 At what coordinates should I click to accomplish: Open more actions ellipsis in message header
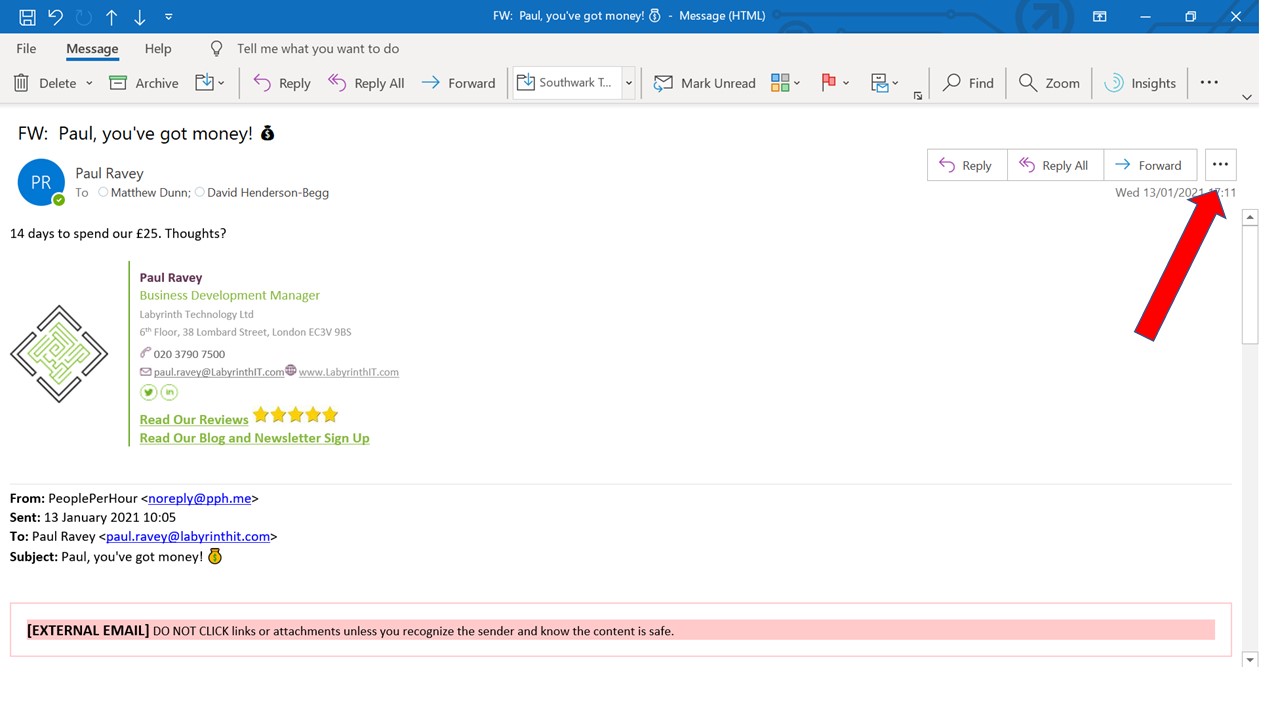point(1220,165)
